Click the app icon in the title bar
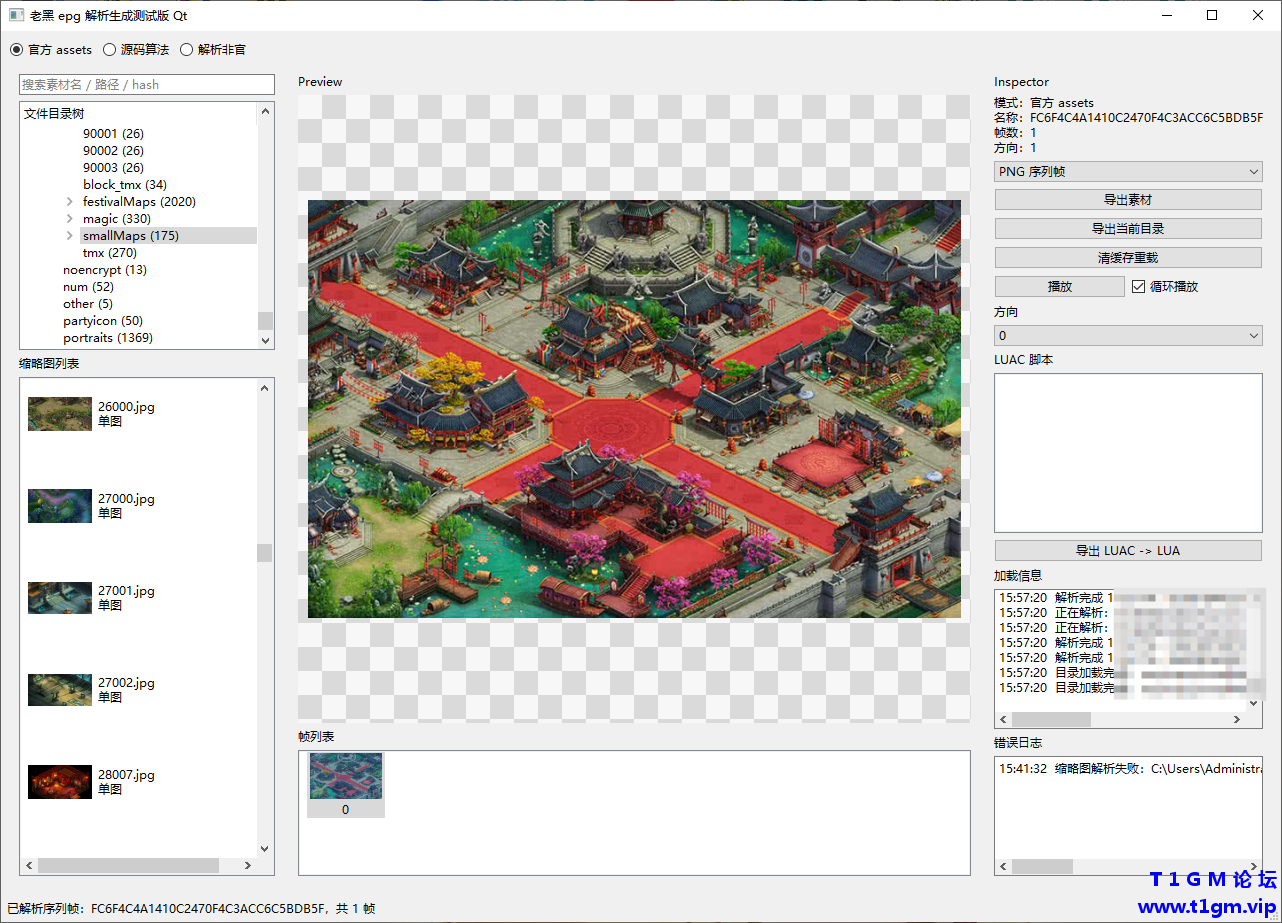Screen dimensions: 1282x923 16,15
